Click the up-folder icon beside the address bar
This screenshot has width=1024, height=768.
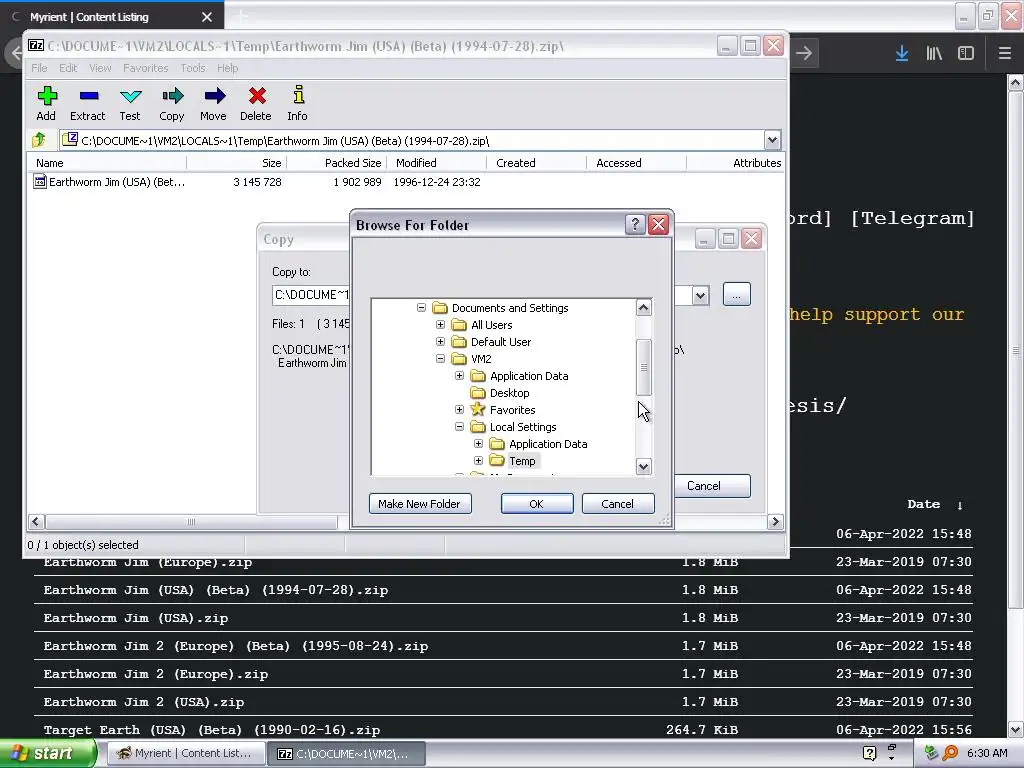[x=39, y=140]
